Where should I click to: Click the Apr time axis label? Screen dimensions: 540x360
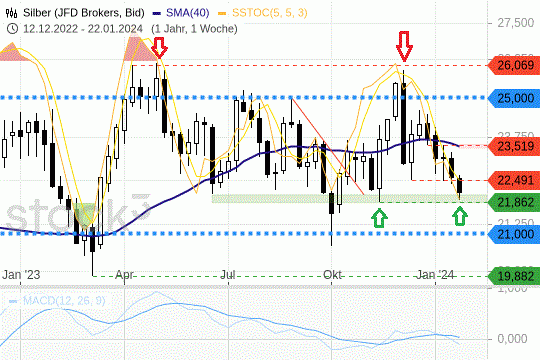(x=124, y=275)
